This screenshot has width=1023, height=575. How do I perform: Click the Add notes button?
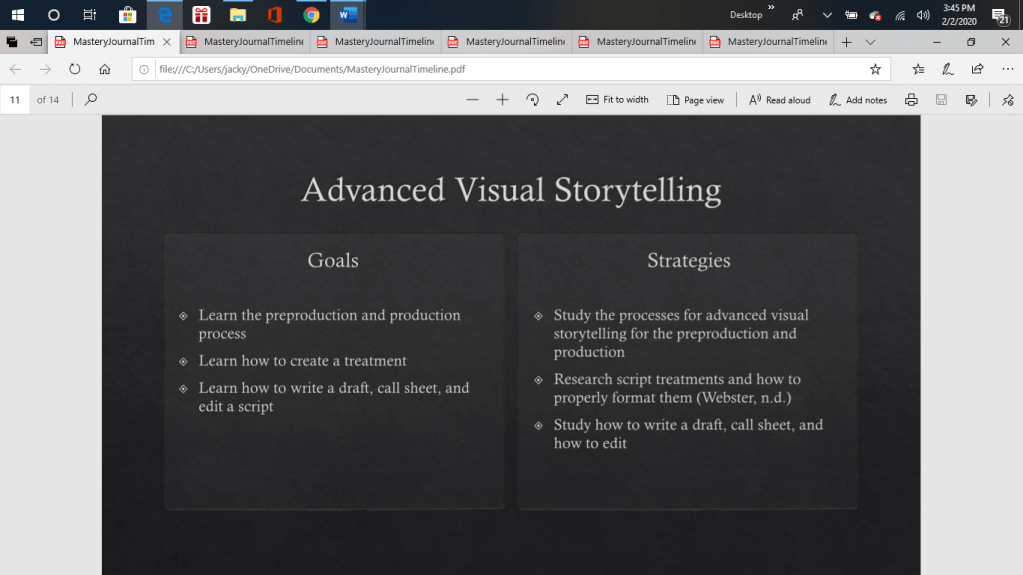coord(858,100)
